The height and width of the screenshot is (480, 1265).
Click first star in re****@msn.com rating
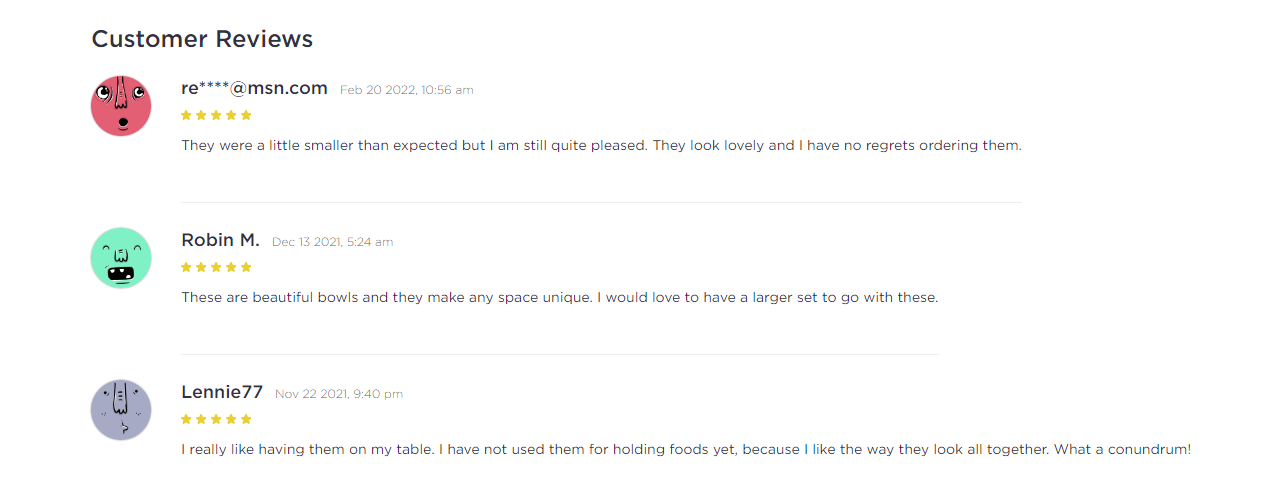click(x=186, y=115)
